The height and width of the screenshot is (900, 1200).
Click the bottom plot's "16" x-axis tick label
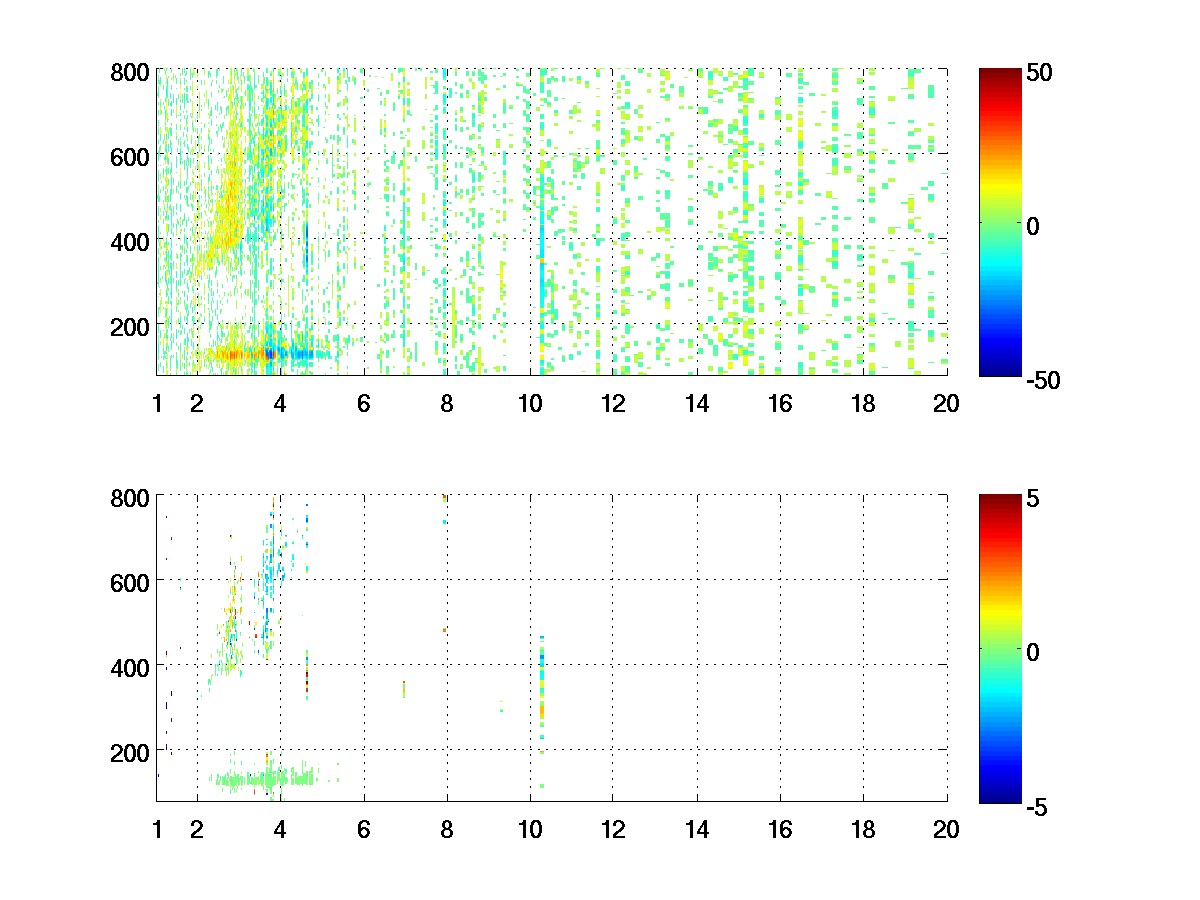(x=780, y=829)
